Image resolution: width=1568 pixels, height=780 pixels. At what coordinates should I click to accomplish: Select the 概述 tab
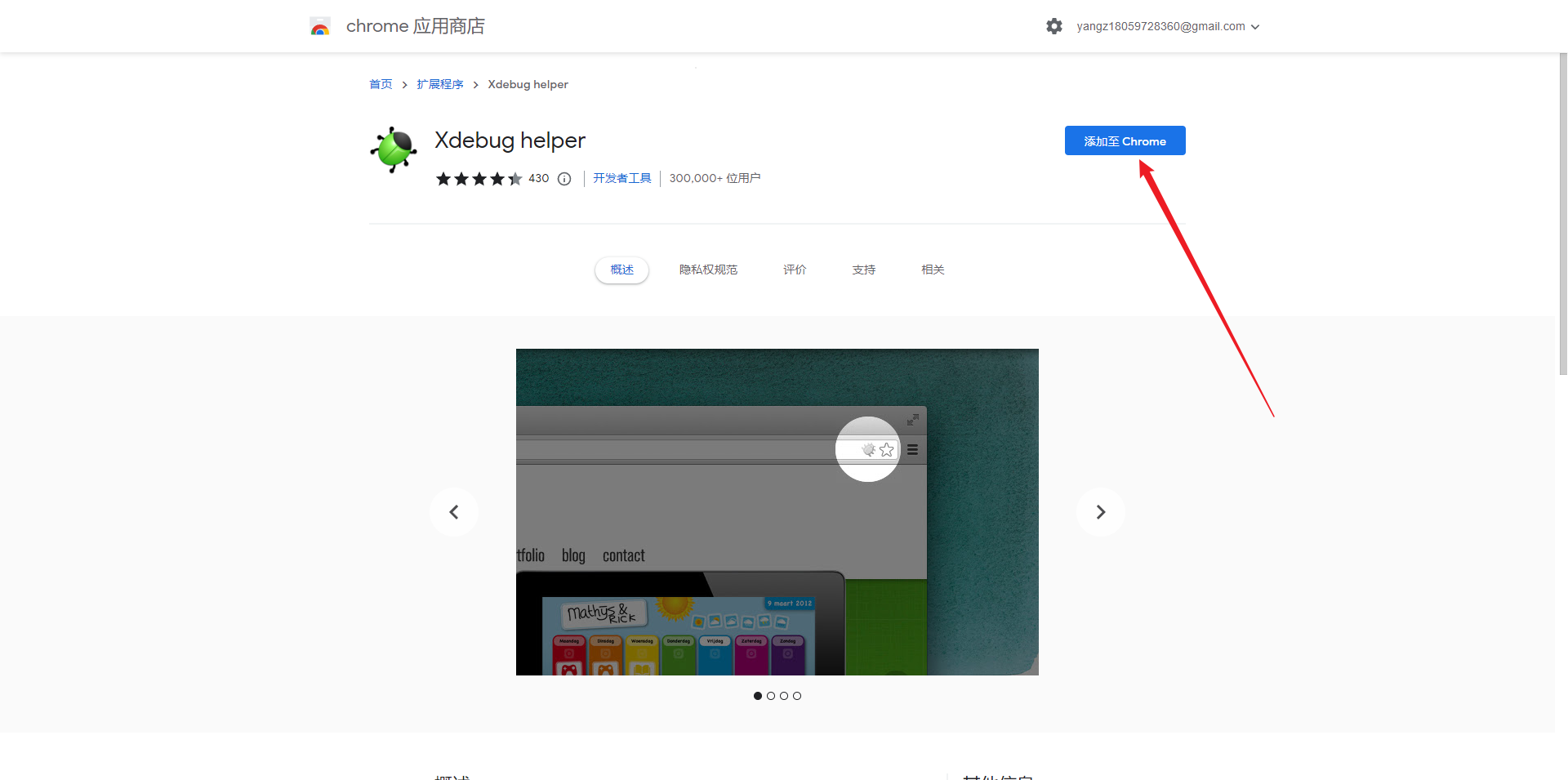(622, 270)
